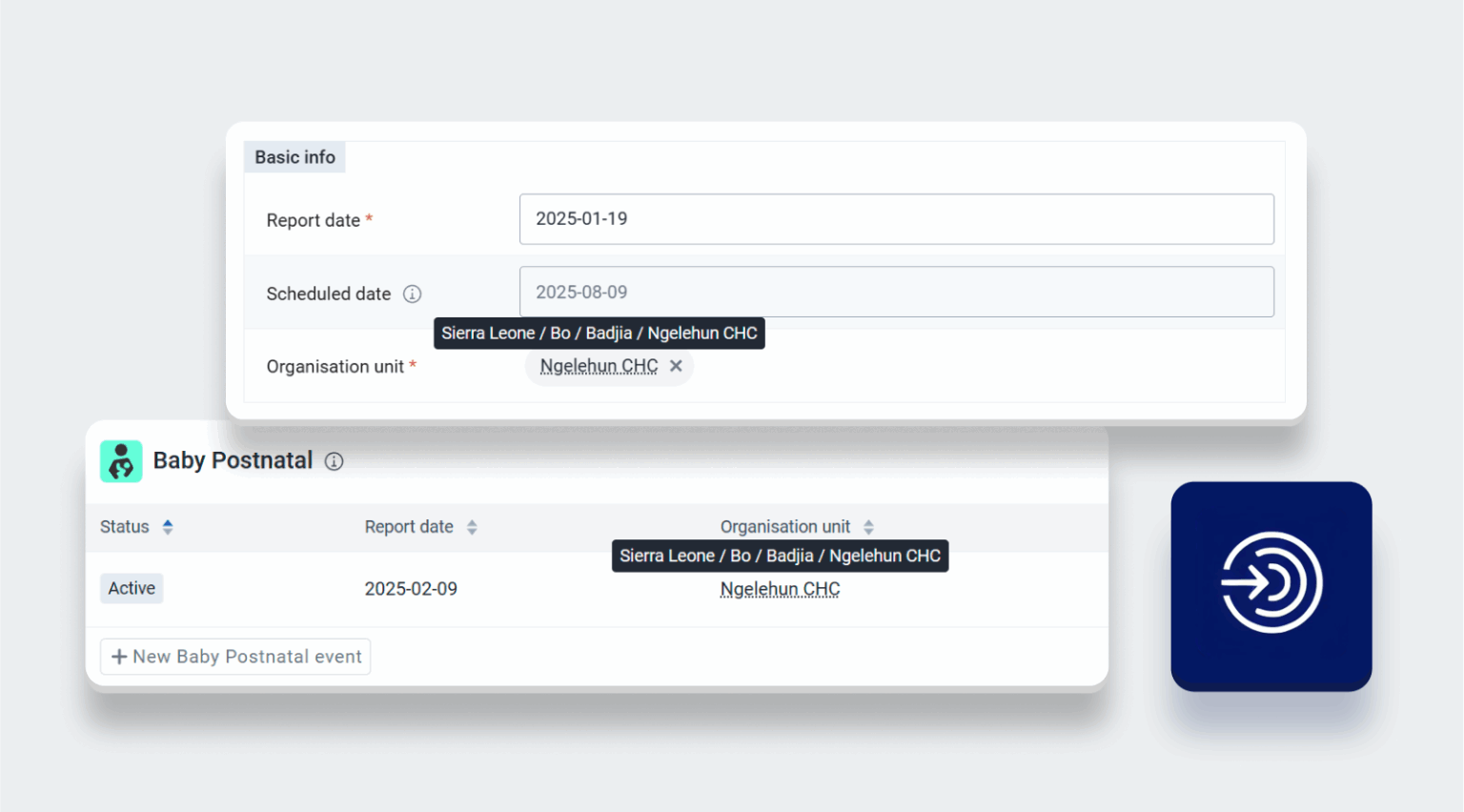
Task: Click the Sierra Leone path tooltip above Organisation unit
Action: tap(599, 333)
